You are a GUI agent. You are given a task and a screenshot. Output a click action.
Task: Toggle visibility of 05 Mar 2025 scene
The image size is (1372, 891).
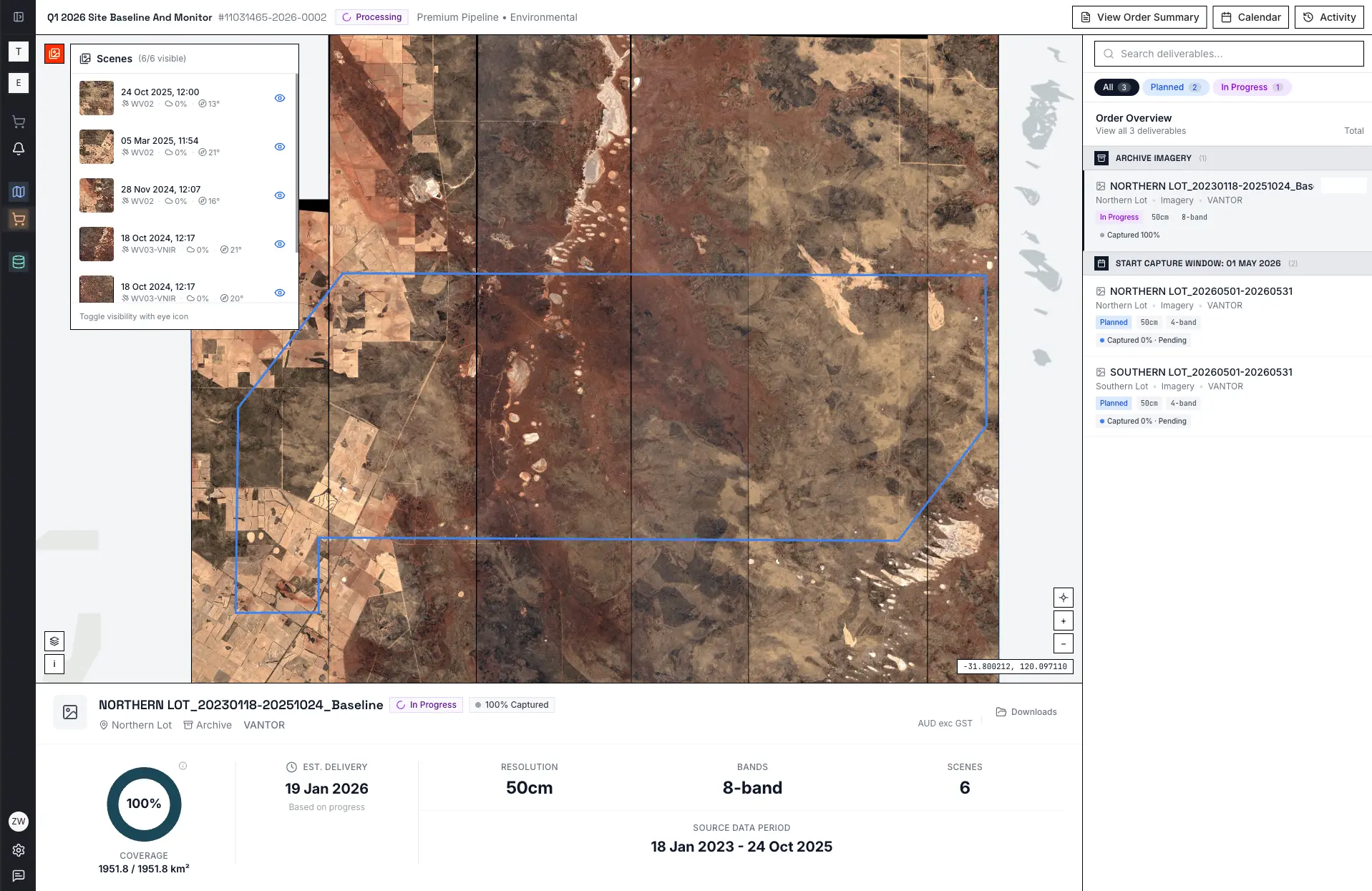(x=280, y=147)
